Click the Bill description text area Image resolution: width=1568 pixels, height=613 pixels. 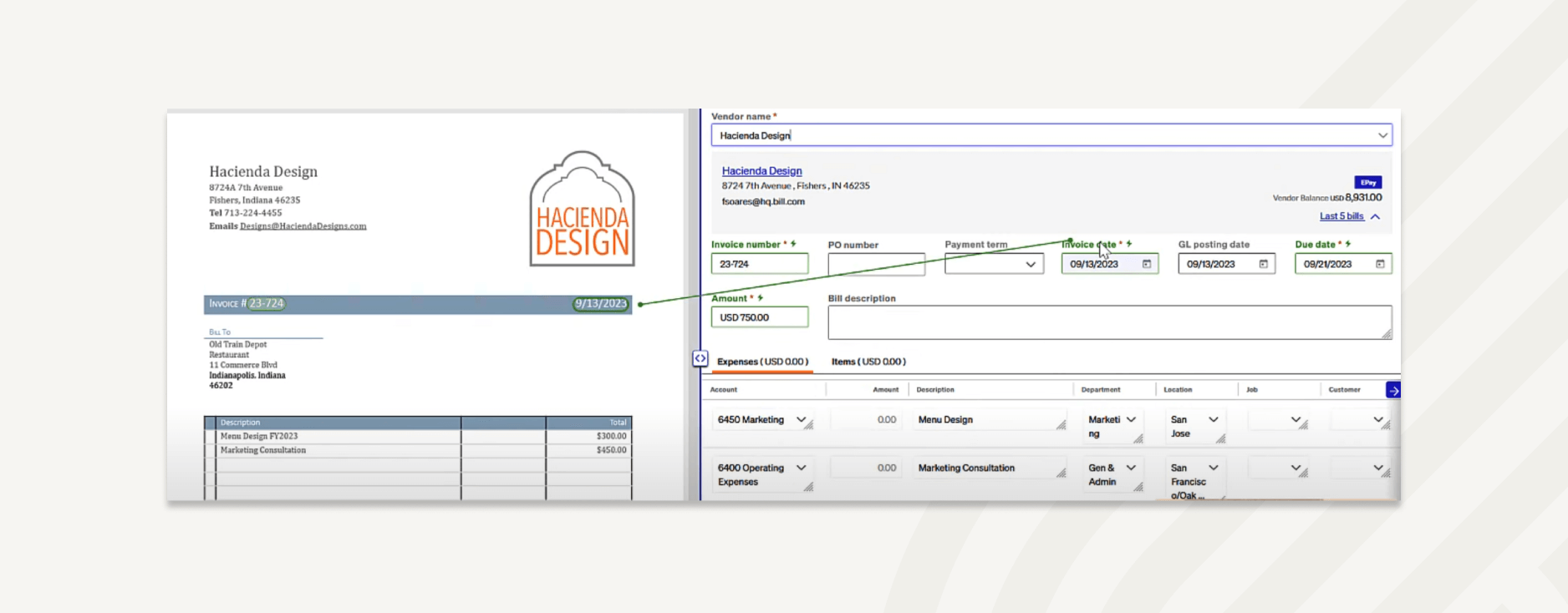coord(1110,322)
